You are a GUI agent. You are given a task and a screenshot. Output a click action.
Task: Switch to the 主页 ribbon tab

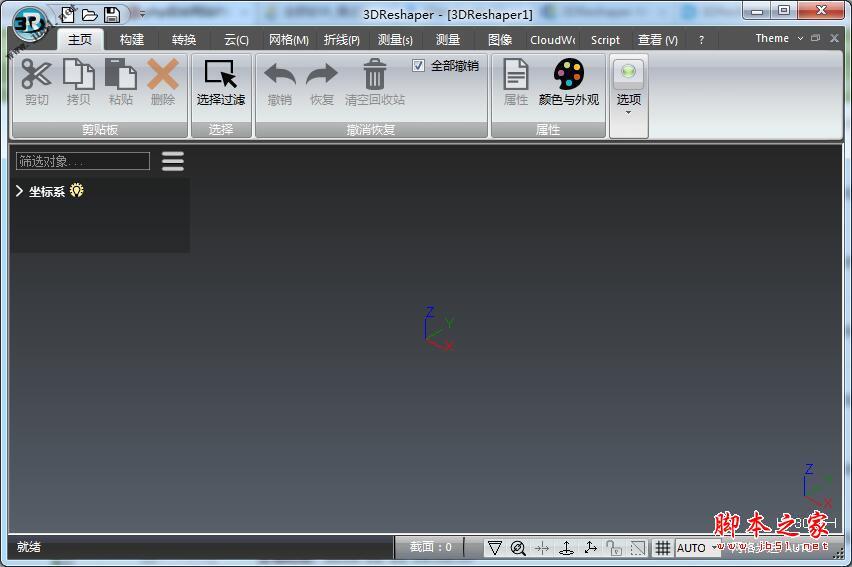click(x=80, y=40)
